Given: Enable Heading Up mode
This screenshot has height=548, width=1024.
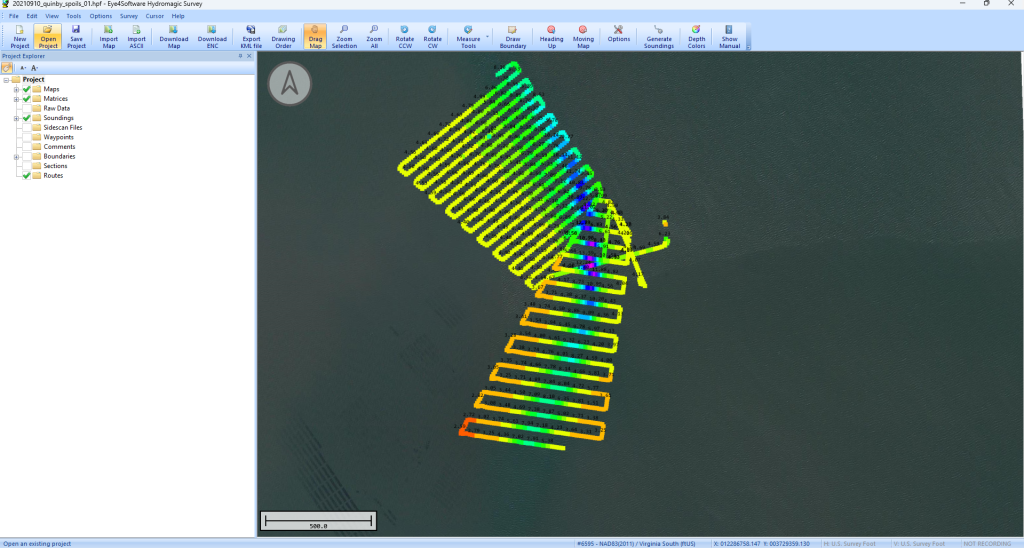Looking at the screenshot, I should [551, 37].
